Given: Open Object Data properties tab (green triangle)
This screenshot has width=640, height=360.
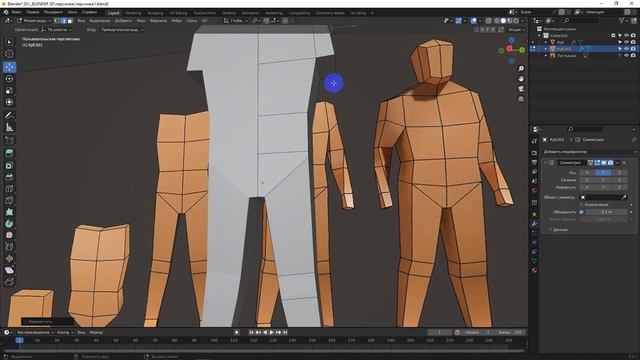Looking at the screenshot, I should point(534,261).
